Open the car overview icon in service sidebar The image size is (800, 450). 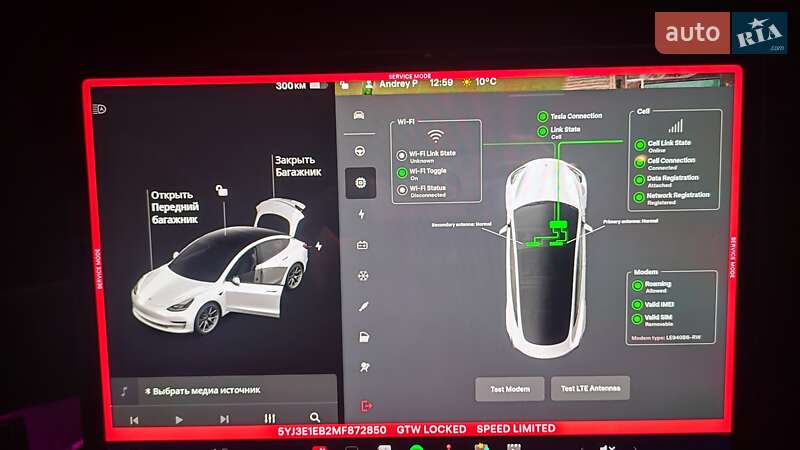(359, 115)
